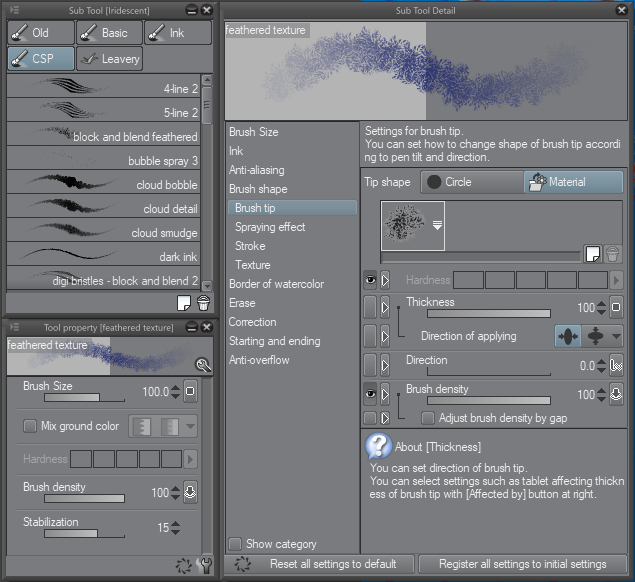This screenshot has height=582, width=635.
Task: Open the Direction dynamics settings icon
Action: coord(616,365)
